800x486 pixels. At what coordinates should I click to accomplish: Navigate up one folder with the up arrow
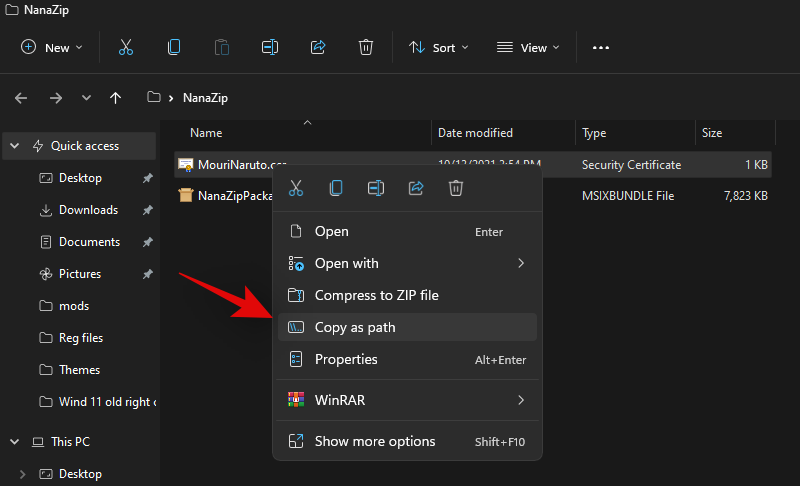tap(115, 98)
